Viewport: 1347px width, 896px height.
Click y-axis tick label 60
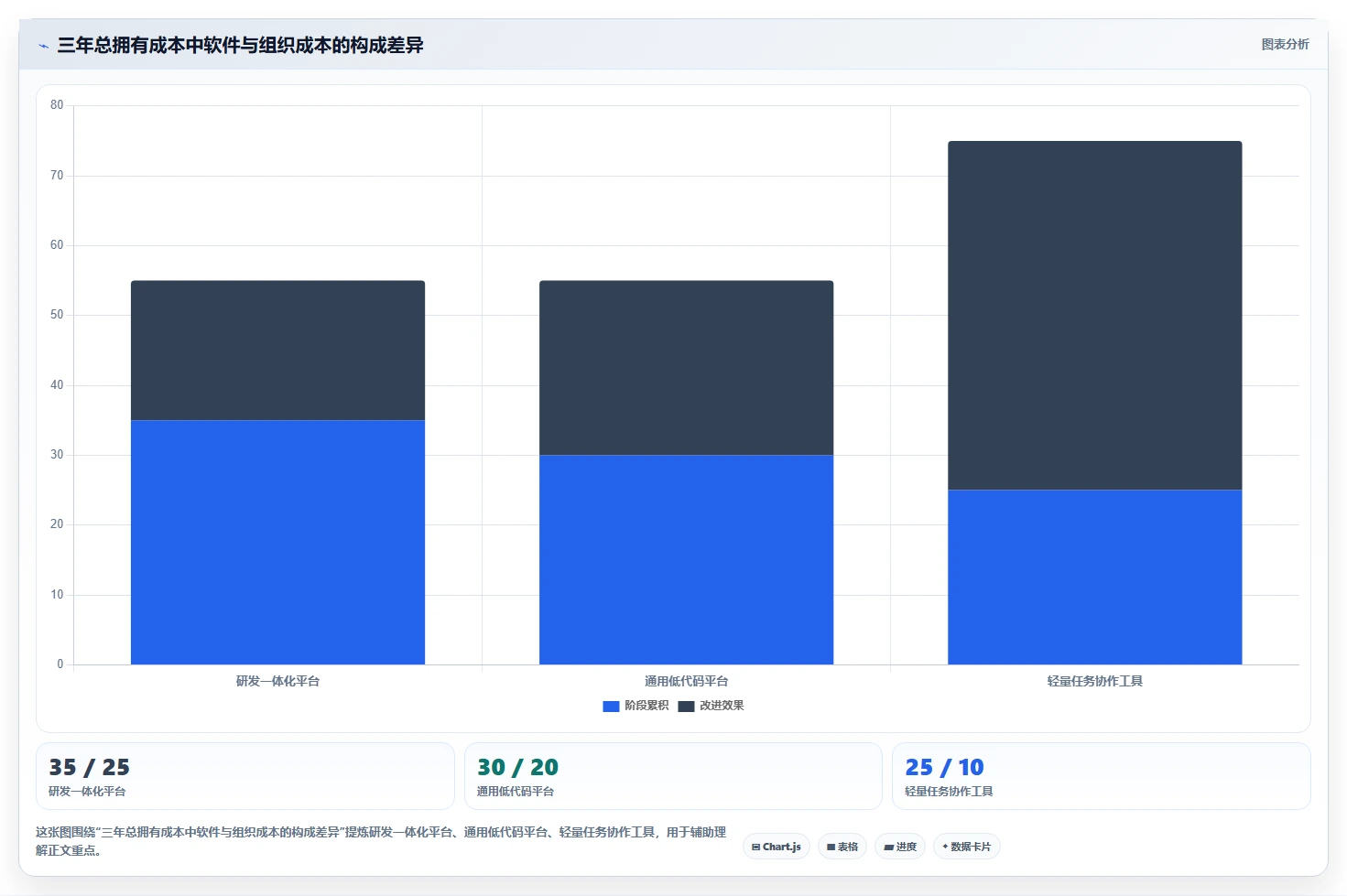tap(57, 245)
